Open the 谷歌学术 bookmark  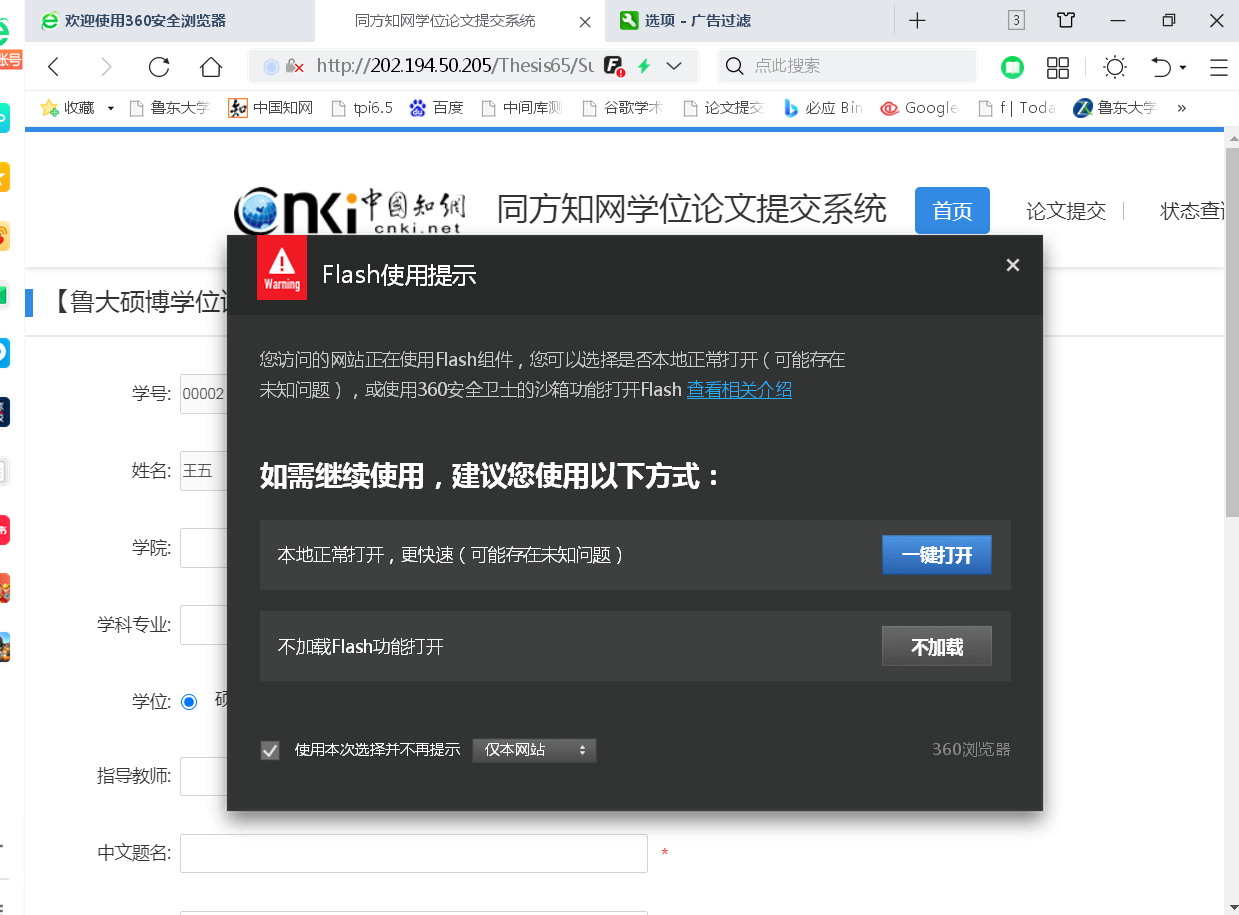click(621, 108)
